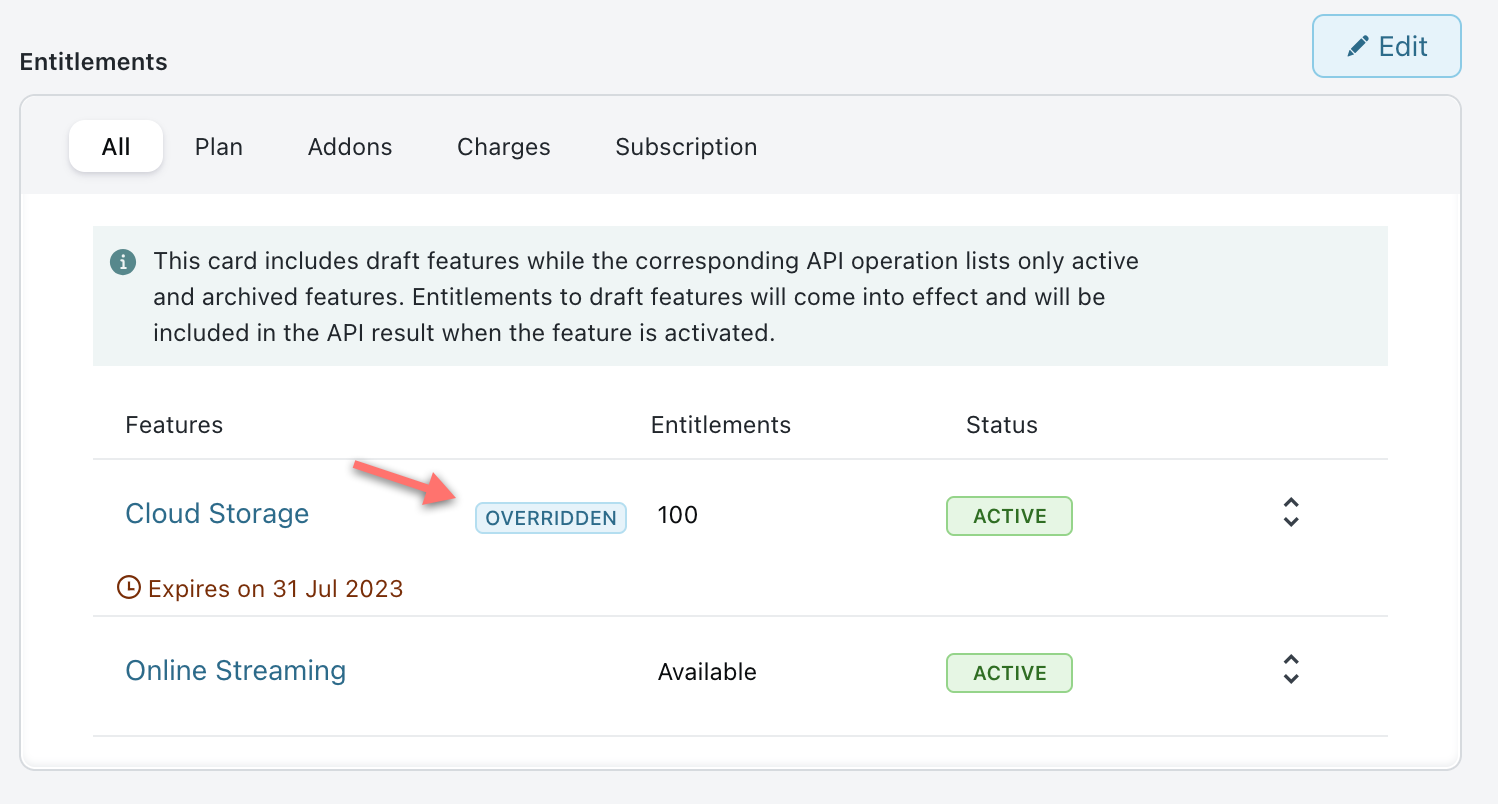Viewport: 1498px width, 804px height.
Task: View the Subscription tab
Action: pyautogui.click(x=686, y=147)
